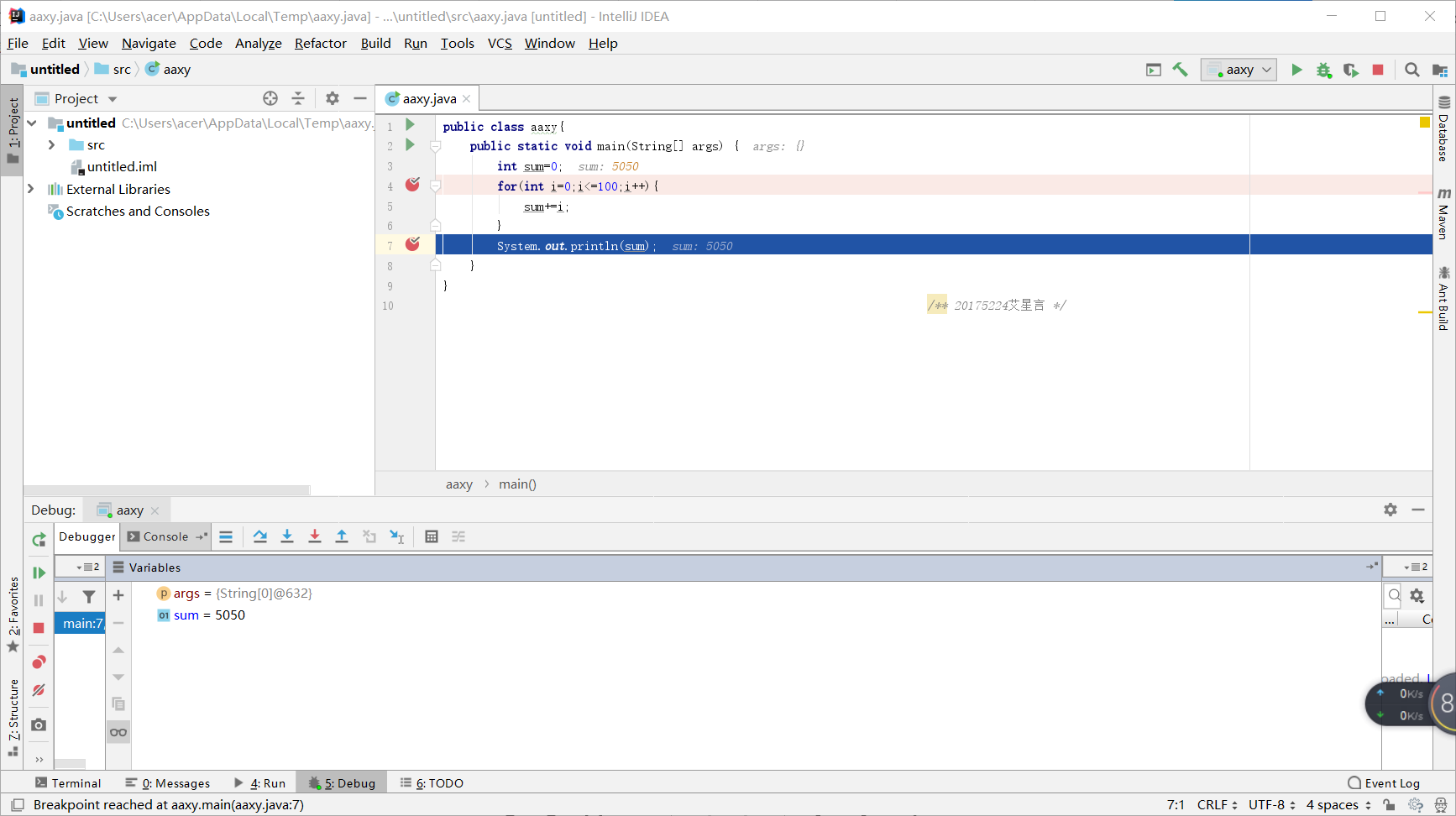Rerun the aaxy debug session

point(39,540)
